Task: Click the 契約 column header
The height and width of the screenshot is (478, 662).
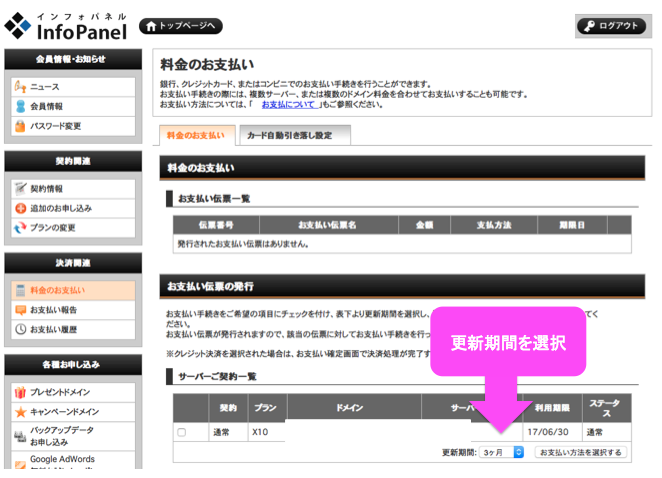Action: 228,408
